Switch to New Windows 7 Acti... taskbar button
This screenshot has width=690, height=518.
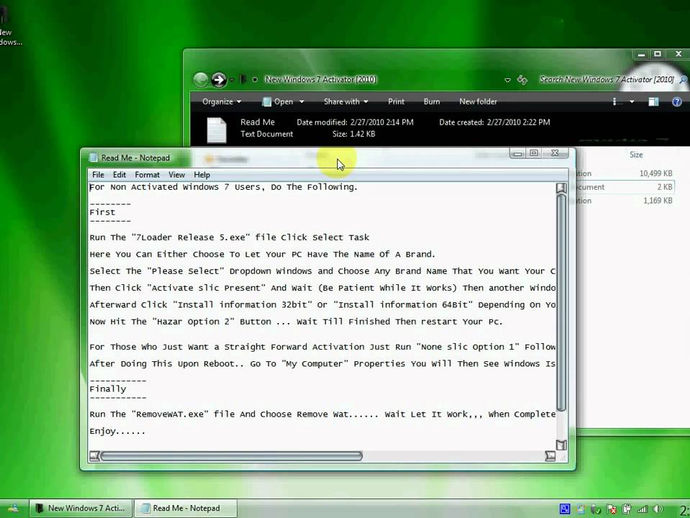[x=81, y=508]
